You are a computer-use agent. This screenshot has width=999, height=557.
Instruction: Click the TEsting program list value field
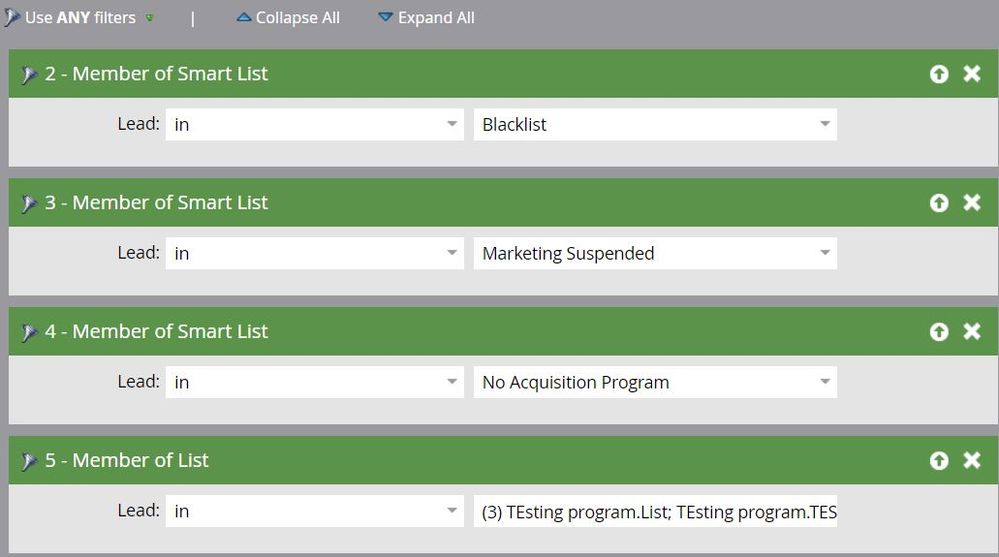click(655, 511)
